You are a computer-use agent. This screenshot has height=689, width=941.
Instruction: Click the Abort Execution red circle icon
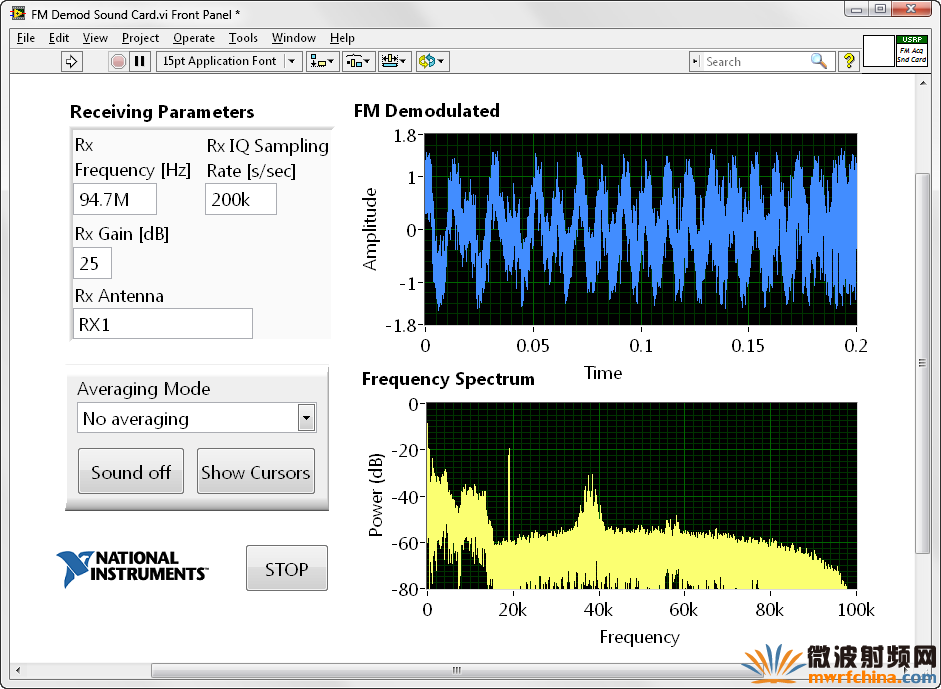click(118, 61)
